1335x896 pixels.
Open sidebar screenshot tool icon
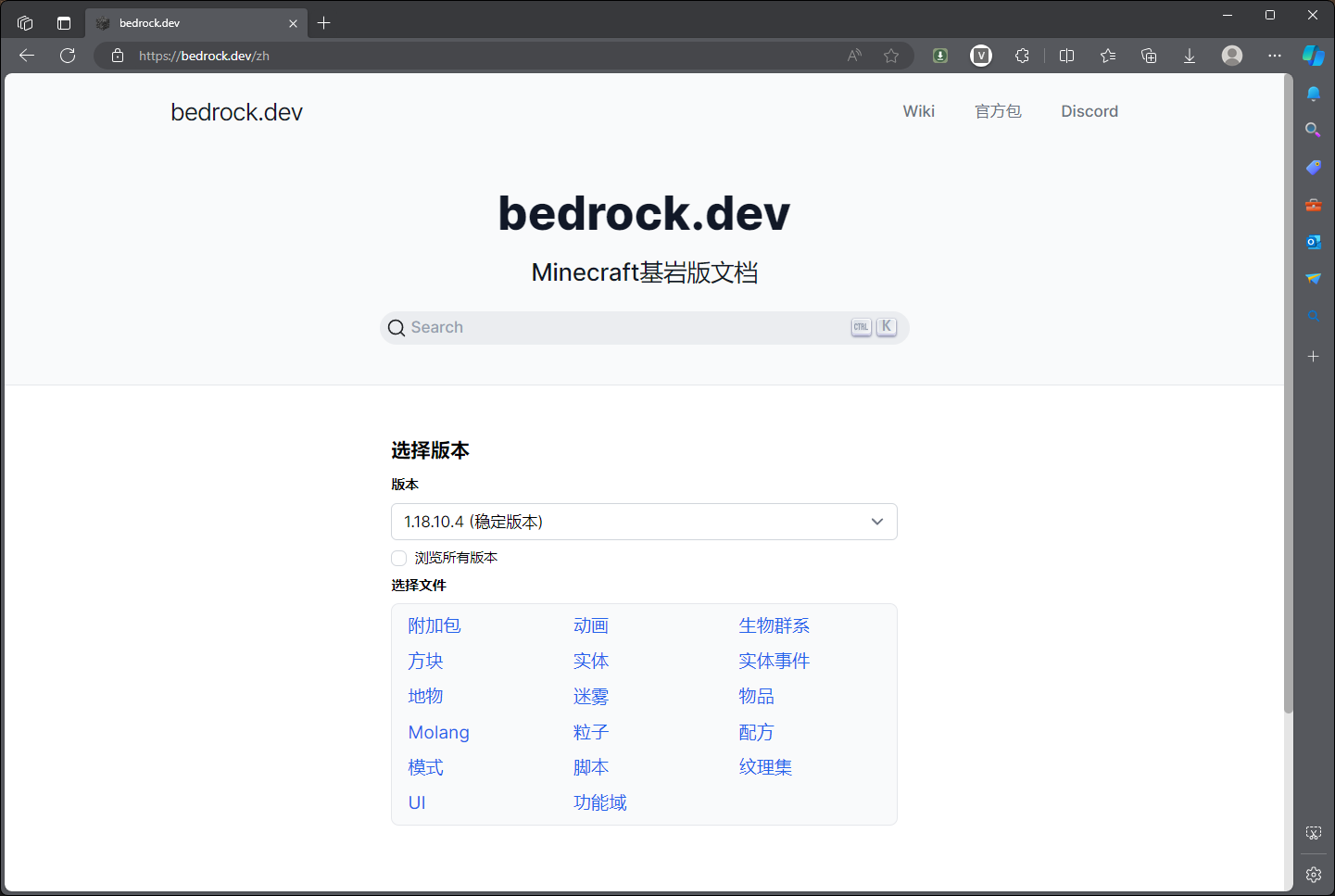(1314, 833)
